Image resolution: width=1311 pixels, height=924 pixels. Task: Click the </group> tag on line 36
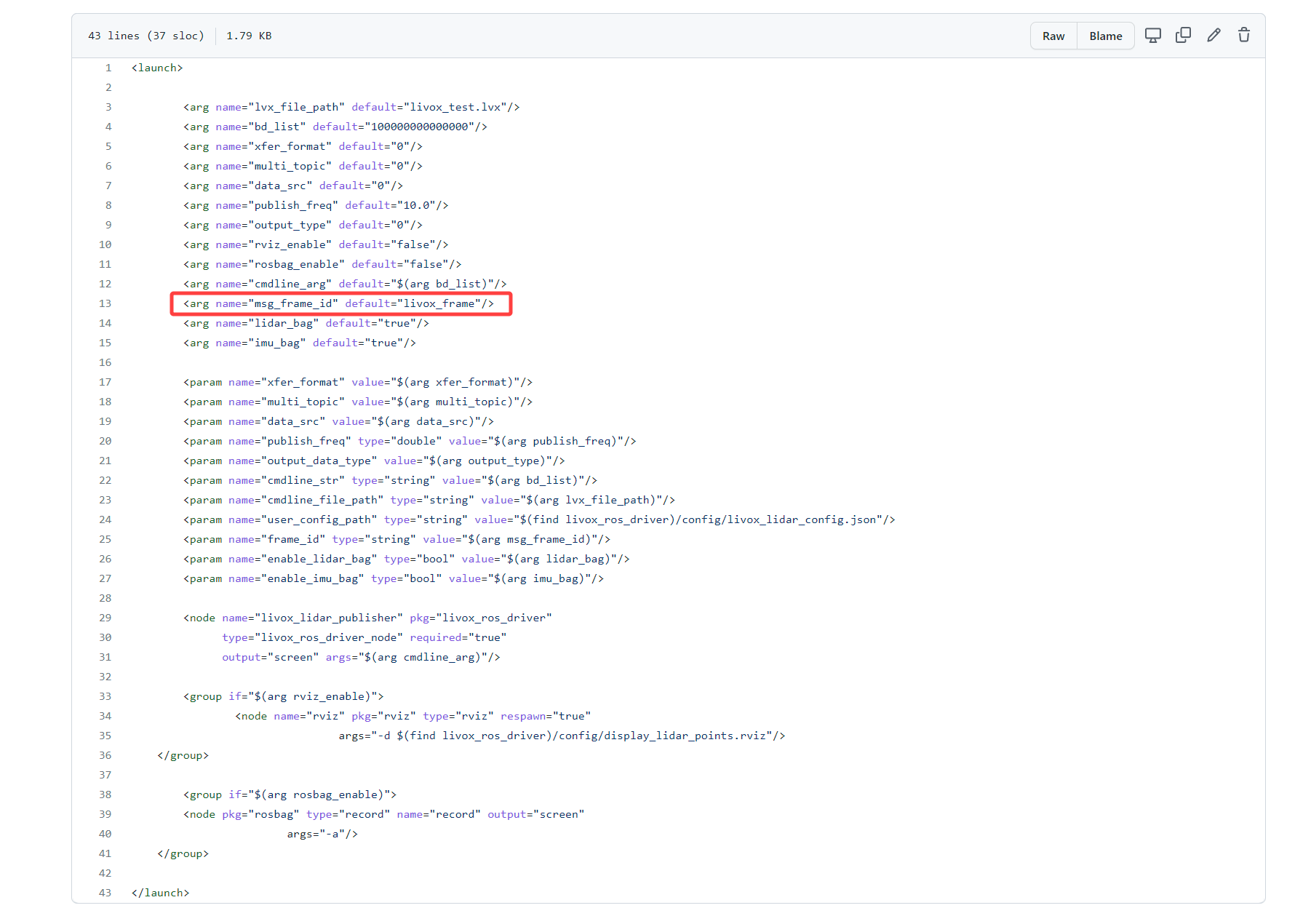[x=183, y=755]
